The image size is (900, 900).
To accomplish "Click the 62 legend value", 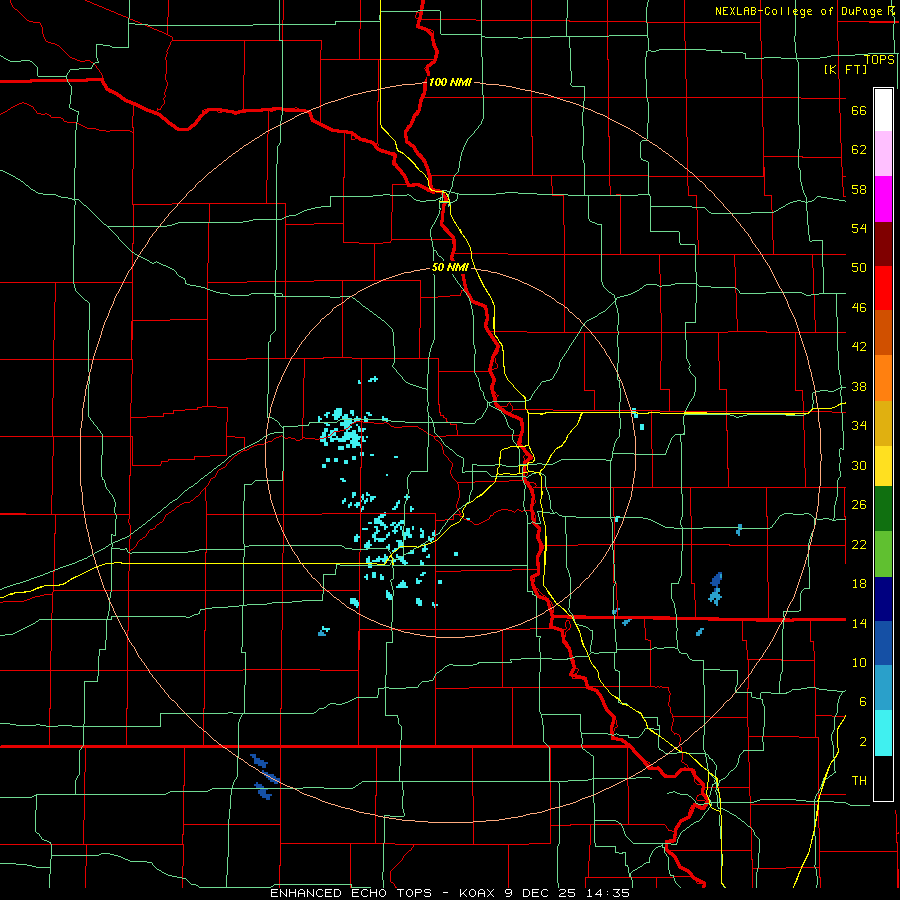I will pos(859,149).
